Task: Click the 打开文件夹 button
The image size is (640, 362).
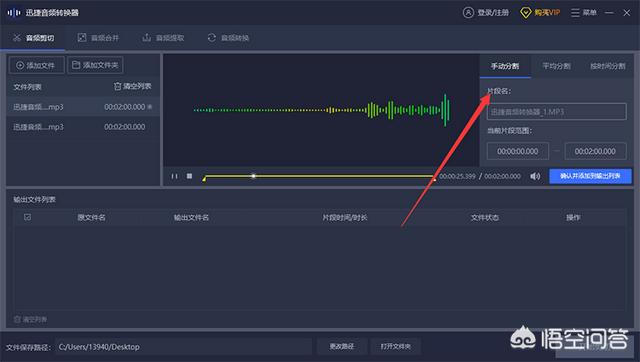Action: (x=396, y=346)
